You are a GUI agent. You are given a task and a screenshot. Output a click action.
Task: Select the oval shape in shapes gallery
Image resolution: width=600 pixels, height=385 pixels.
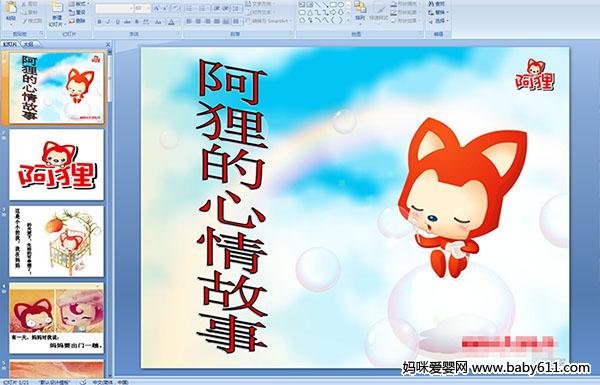341,5
